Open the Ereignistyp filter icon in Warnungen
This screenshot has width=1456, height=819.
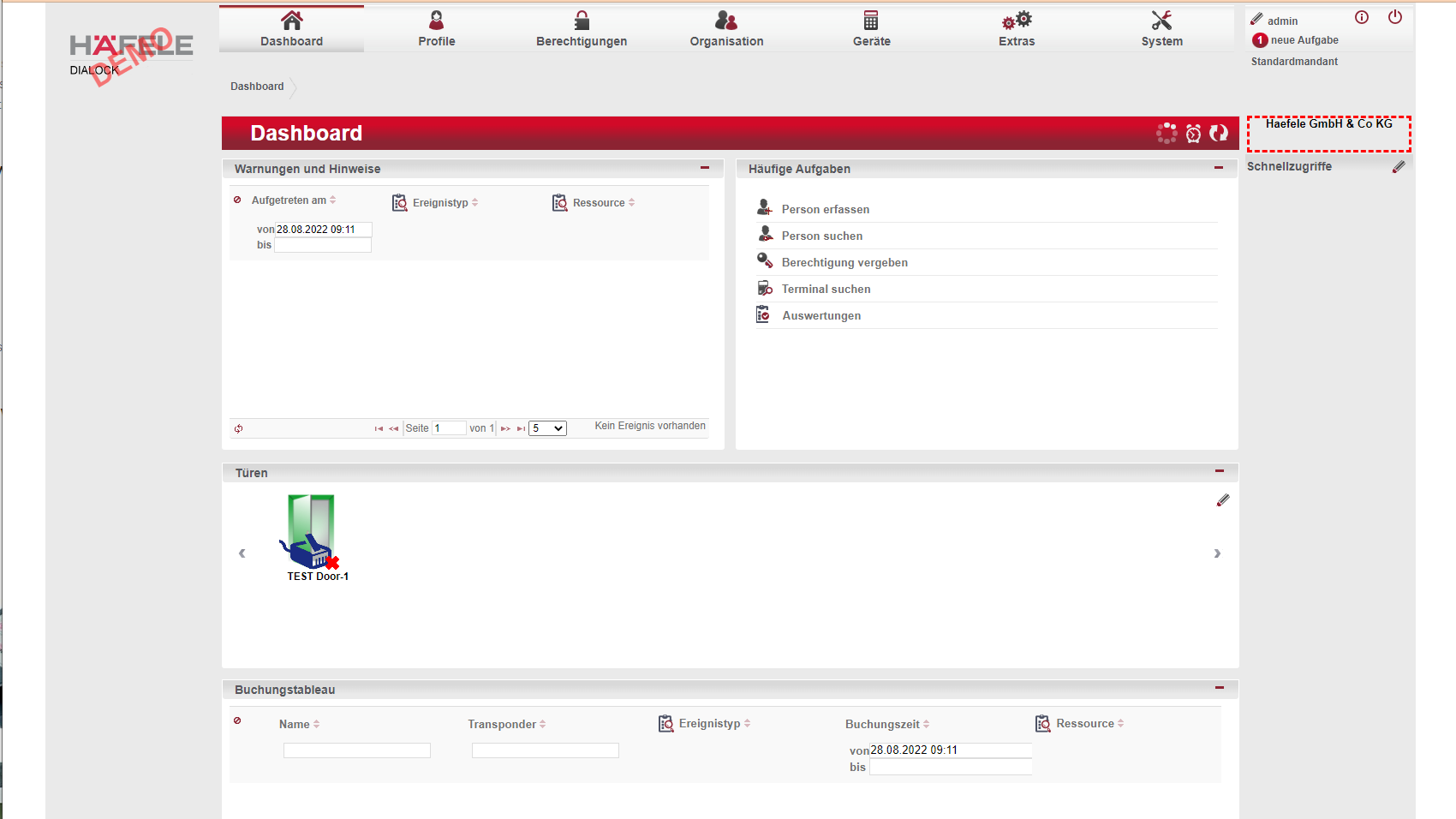click(x=400, y=203)
